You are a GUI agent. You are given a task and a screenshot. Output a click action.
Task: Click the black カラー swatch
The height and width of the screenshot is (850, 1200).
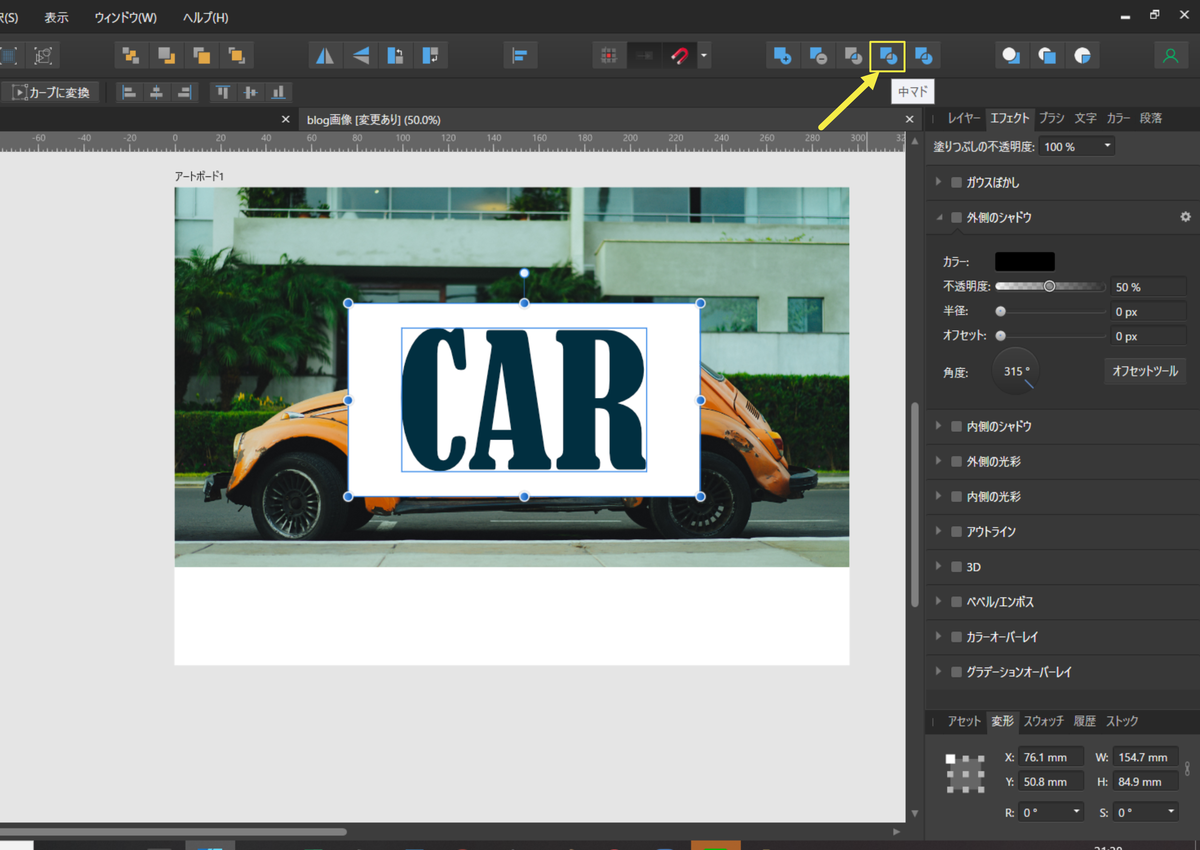[x=1025, y=262]
